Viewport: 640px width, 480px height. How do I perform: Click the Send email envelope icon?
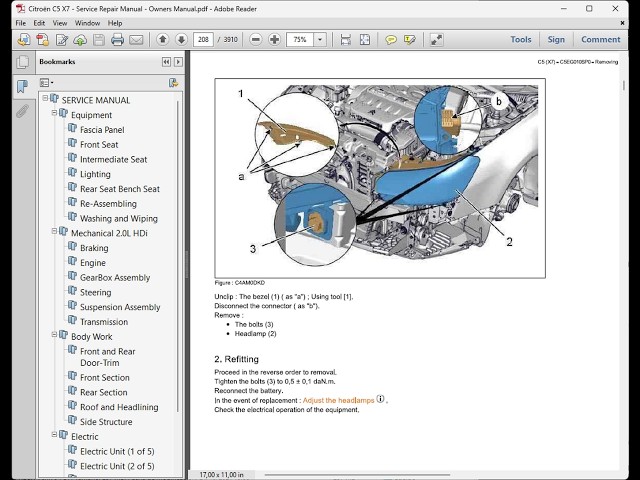(136, 40)
